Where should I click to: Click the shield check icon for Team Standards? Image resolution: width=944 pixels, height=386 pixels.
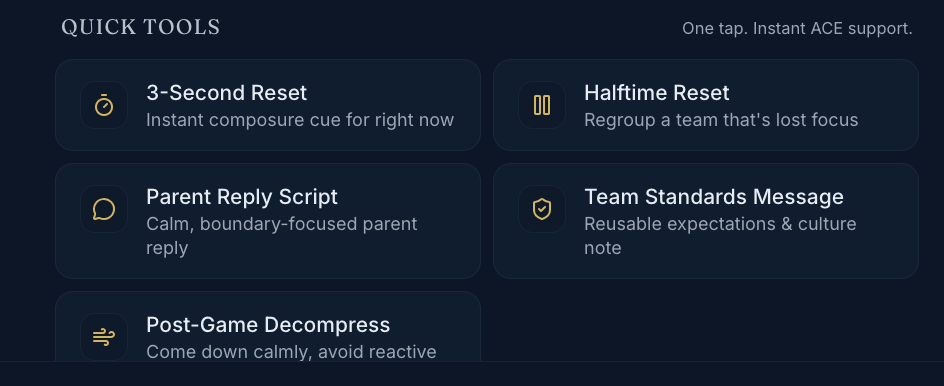(542, 209)
